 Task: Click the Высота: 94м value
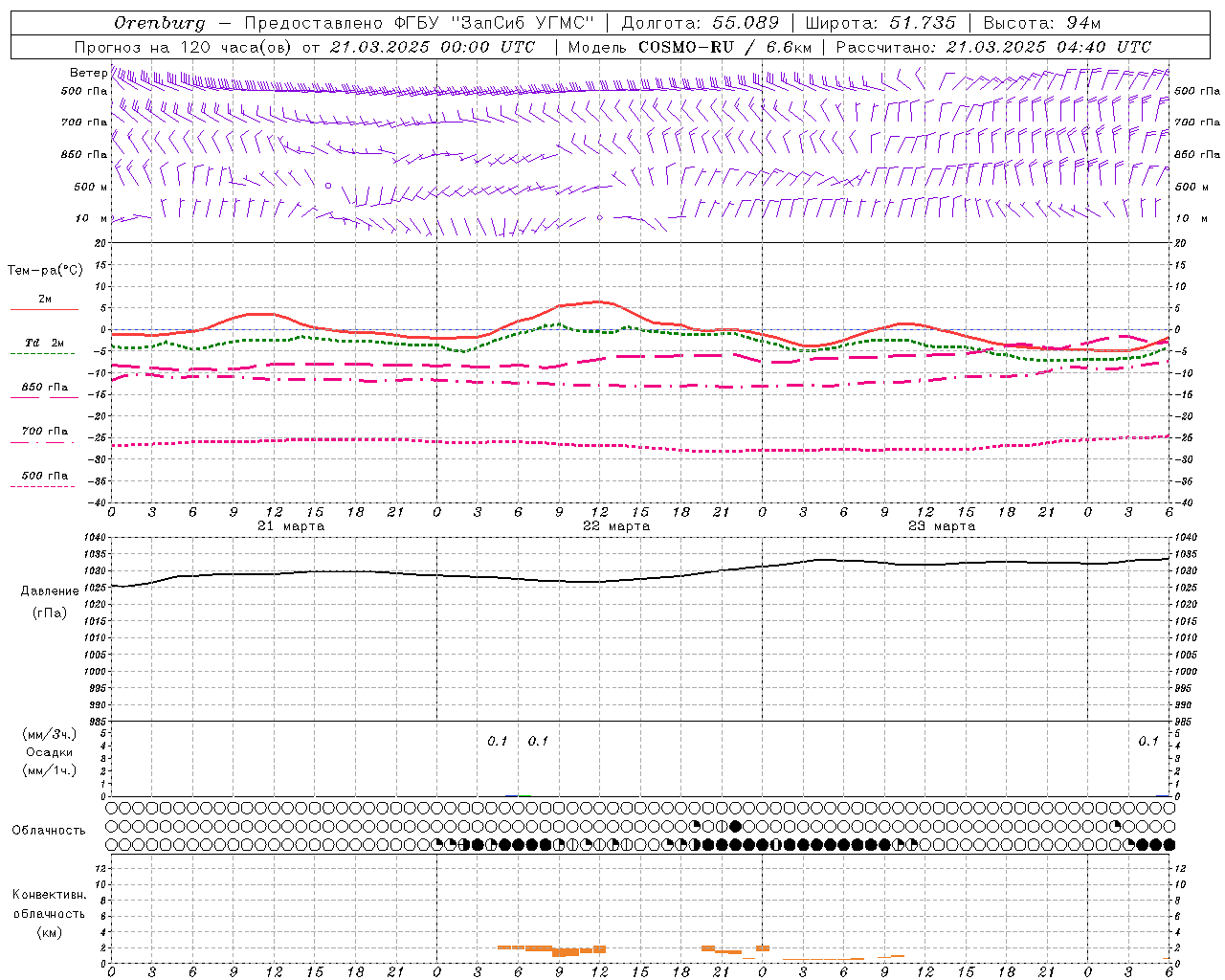pos(1042,23)
